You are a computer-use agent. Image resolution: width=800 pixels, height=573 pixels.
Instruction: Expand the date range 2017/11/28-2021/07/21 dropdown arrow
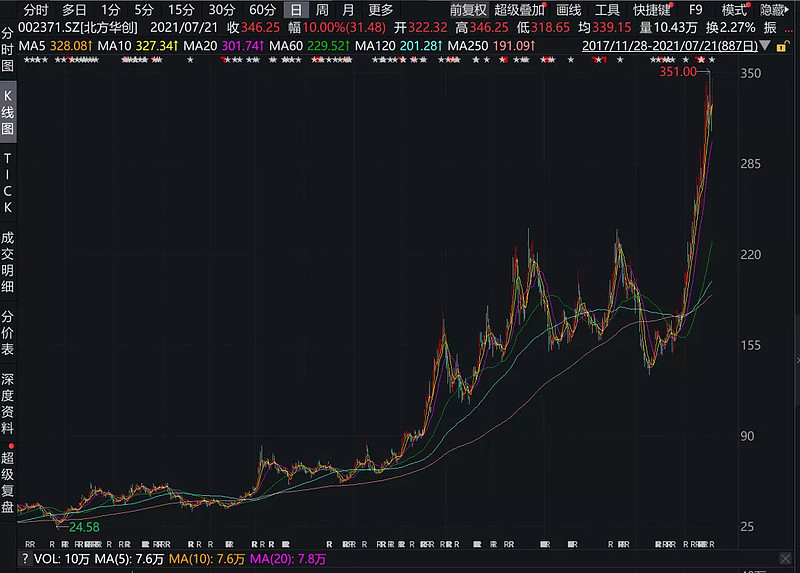765,46
